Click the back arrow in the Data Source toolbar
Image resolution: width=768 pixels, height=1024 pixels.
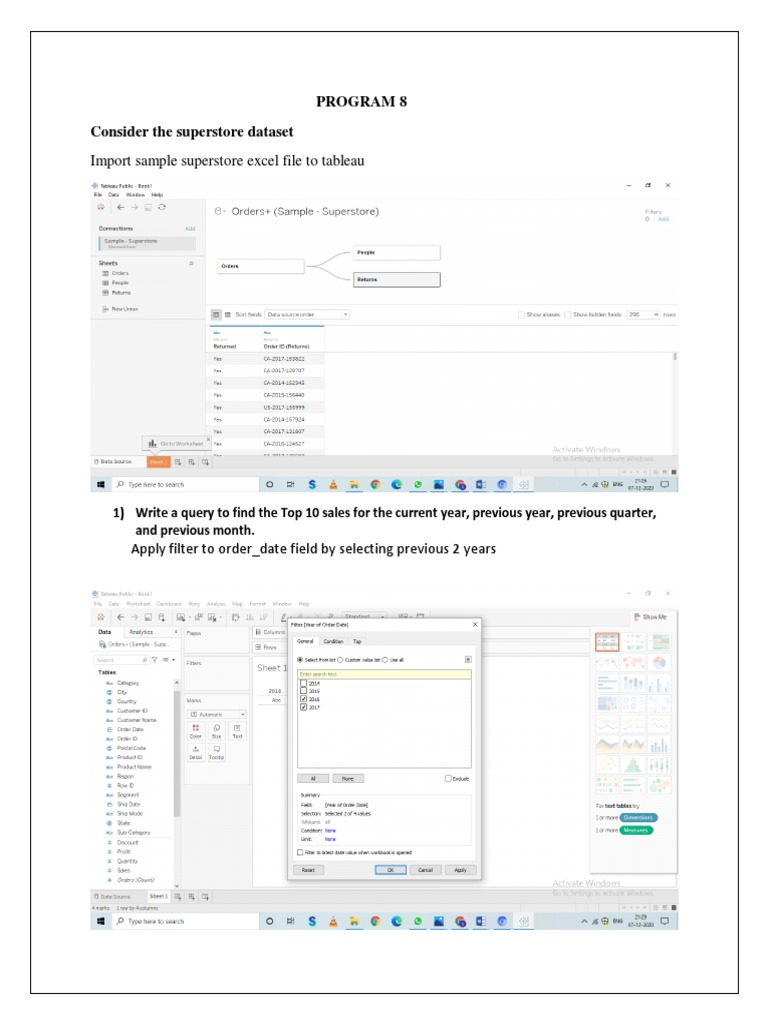tap(121, 207)
